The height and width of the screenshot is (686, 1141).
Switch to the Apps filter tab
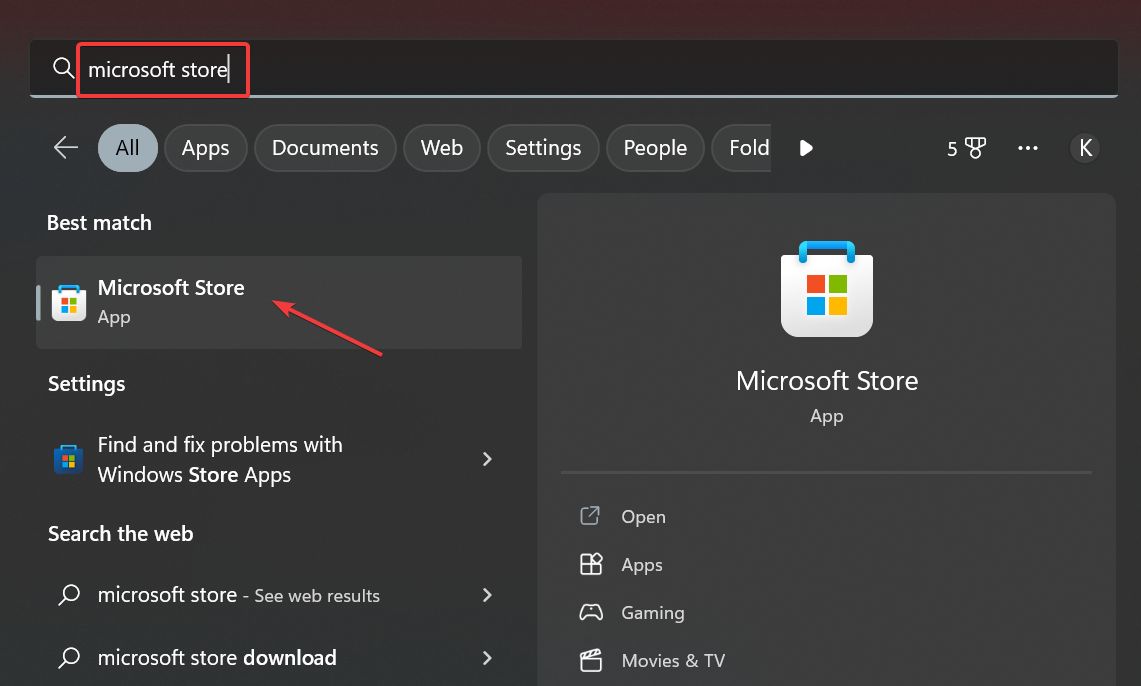(x=205, y=148)
